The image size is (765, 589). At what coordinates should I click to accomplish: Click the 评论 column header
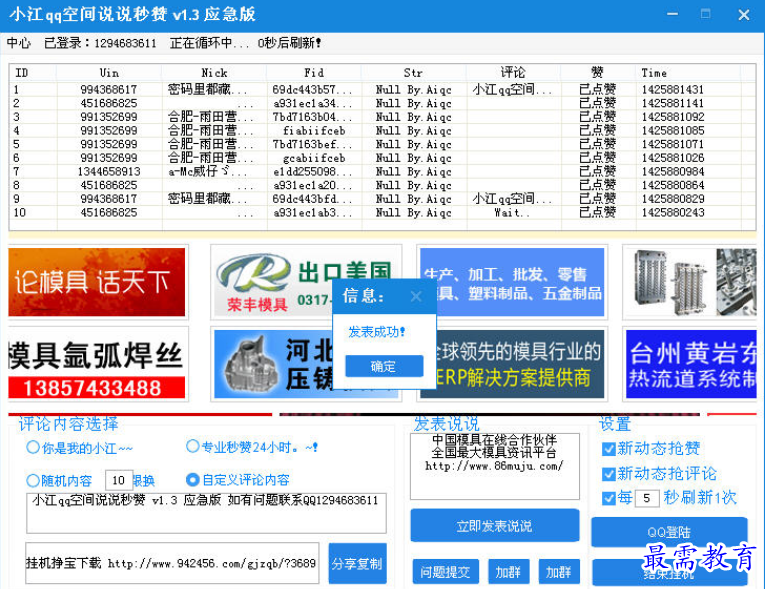tap(513, 73)
